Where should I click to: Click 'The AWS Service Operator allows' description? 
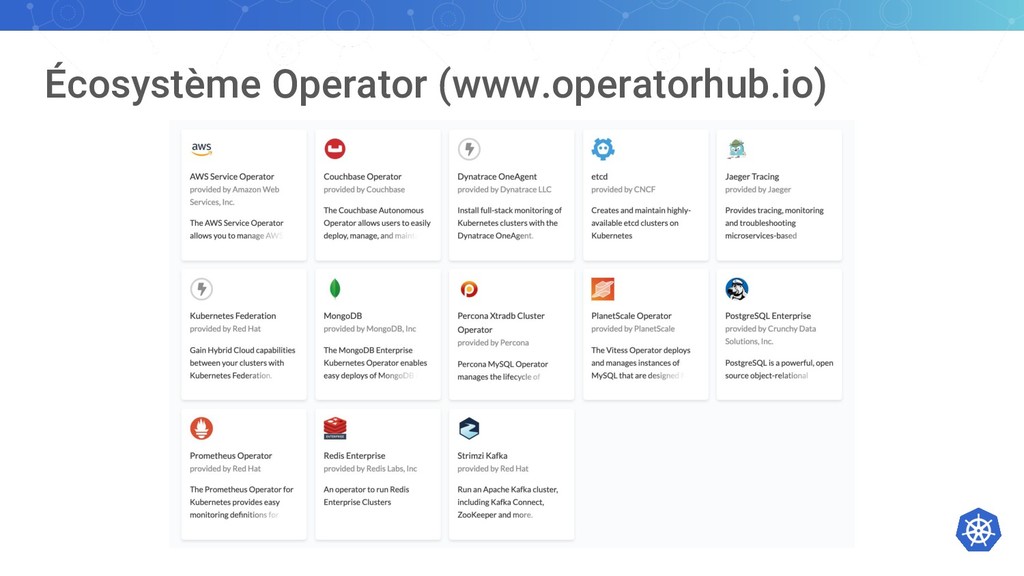pyautogui.click(x=236, y=229)
